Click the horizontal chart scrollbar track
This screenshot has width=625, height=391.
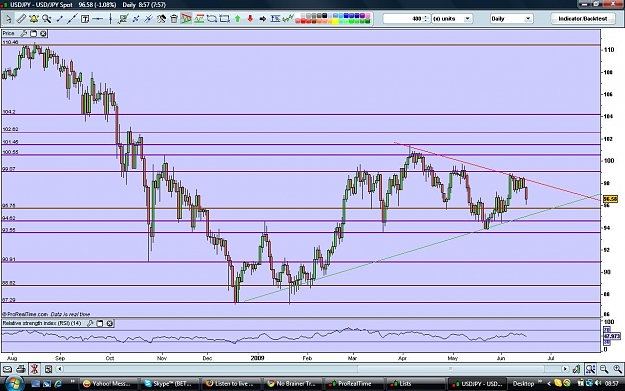pos(312,369)
